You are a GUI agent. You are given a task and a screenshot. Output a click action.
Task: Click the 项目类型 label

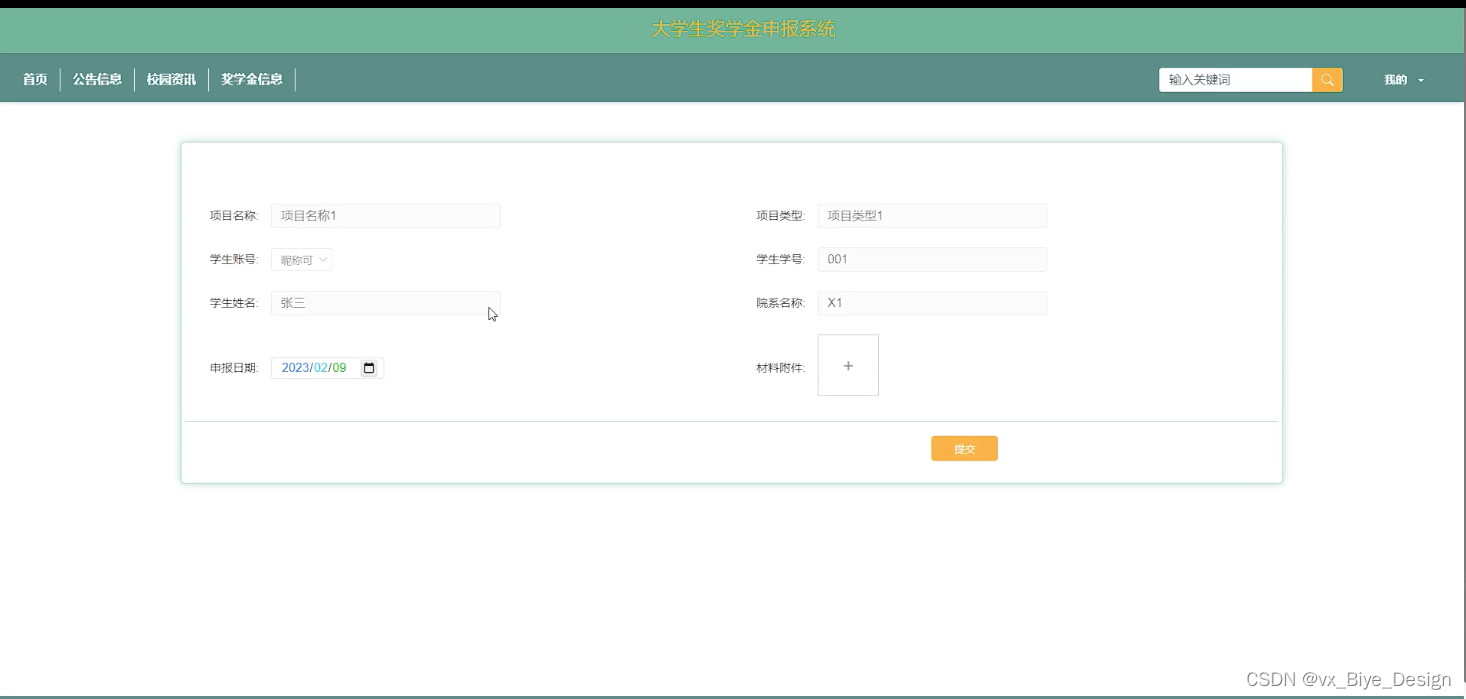click(780, 216)
